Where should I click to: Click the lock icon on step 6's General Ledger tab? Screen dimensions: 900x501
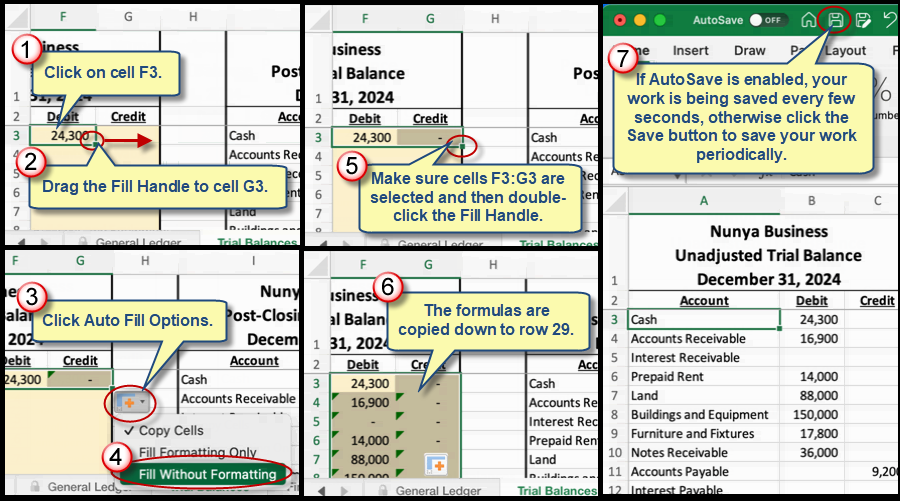pyautogui.click(x=383, y=491)
